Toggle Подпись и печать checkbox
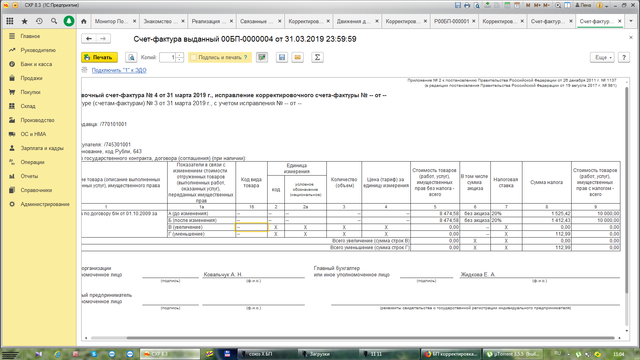The width and height of the screenshot is (640, 360). click(194, 58)
